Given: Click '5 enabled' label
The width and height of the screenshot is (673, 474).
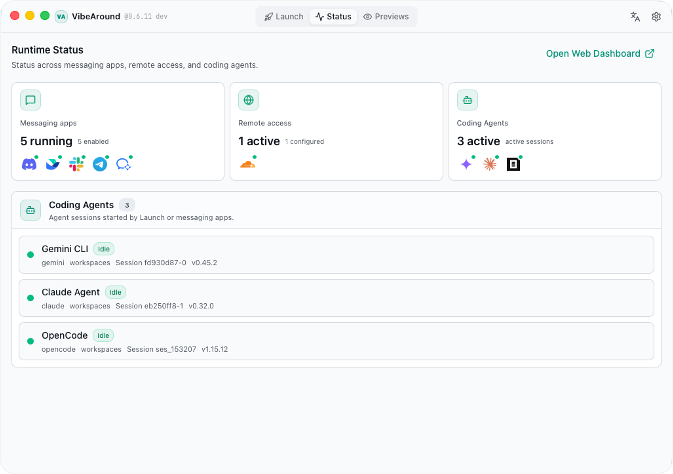Looking at the screenshot, I should (x=93, y=142).
